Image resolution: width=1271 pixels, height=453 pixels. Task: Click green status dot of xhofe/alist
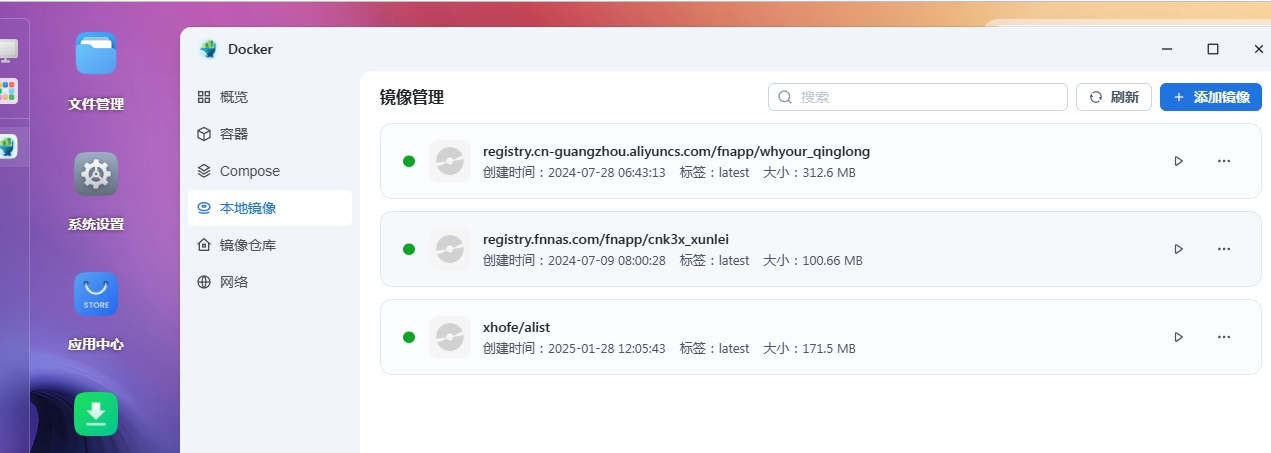[x=409, y=337]
